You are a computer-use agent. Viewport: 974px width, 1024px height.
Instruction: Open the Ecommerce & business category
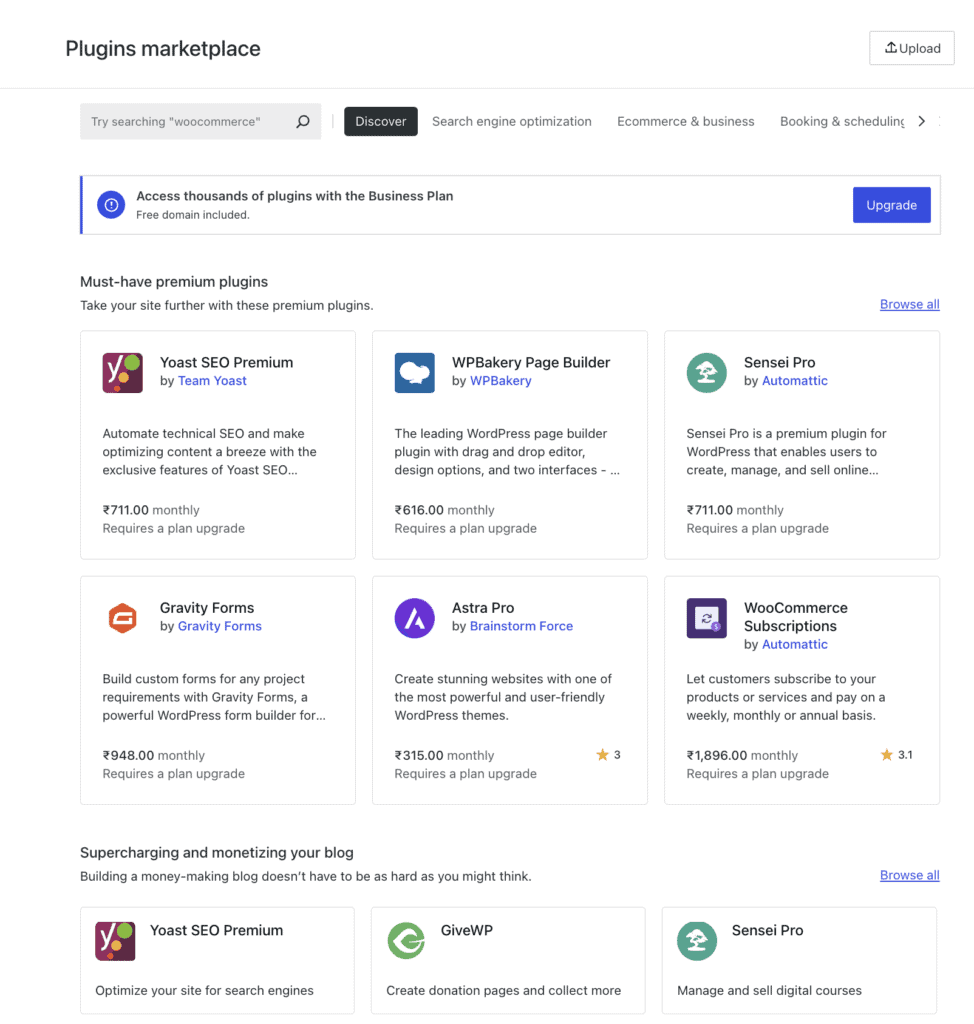(x=685, y=121)
